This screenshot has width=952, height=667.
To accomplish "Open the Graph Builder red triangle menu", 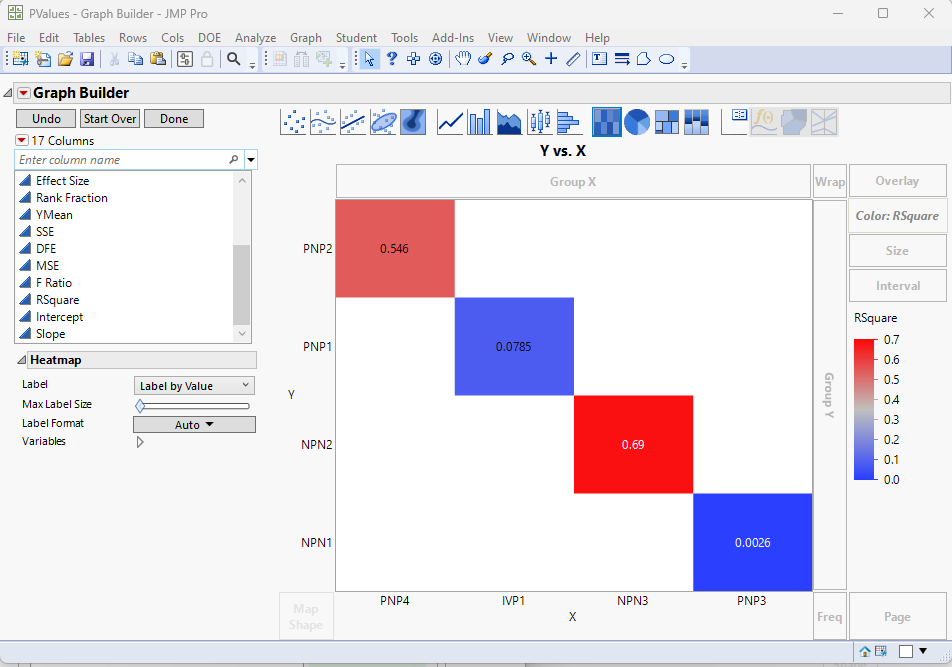I will [24, 93].
